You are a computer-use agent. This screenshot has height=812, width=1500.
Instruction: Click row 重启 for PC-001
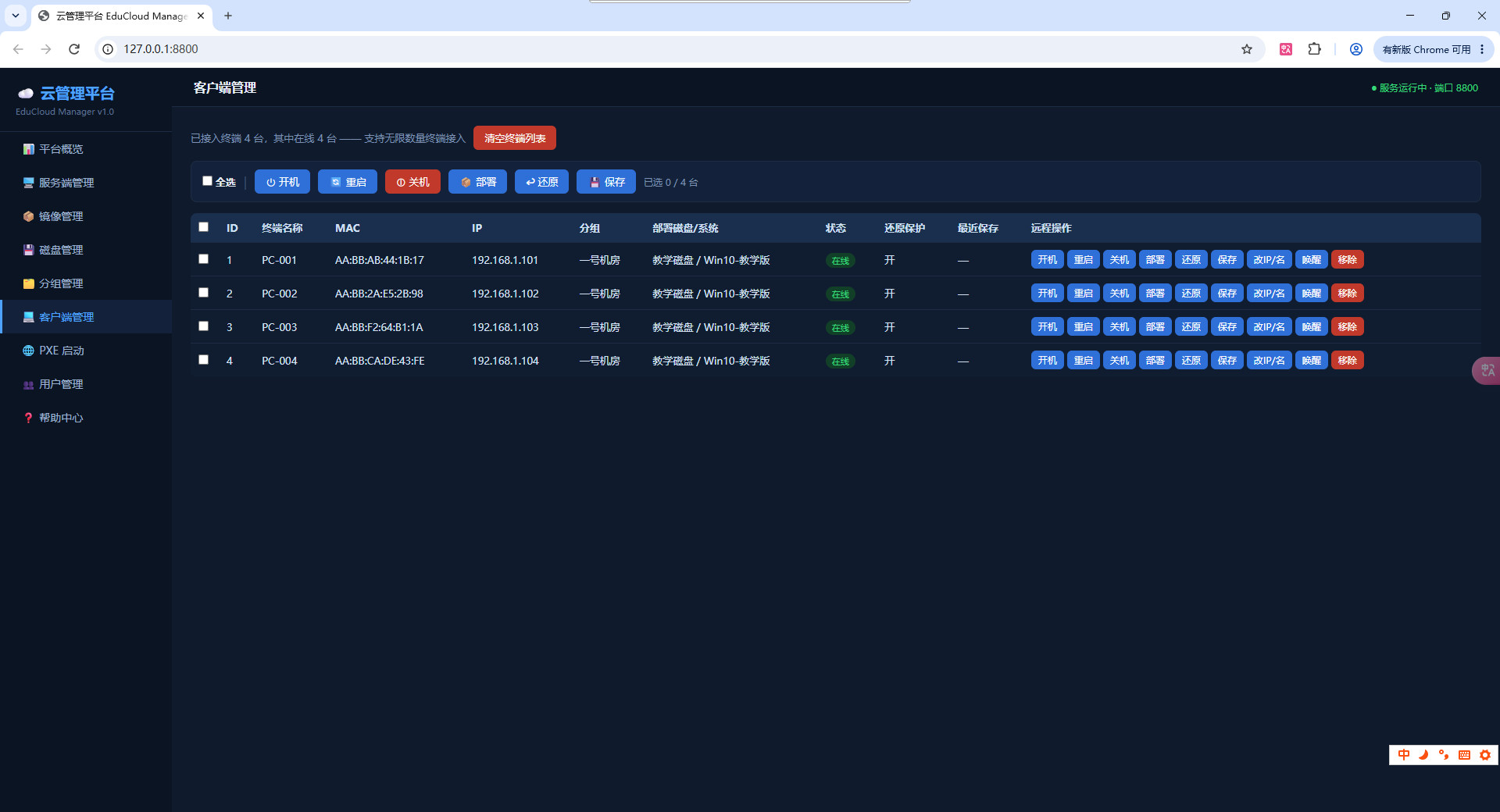tap(1084, 260)
